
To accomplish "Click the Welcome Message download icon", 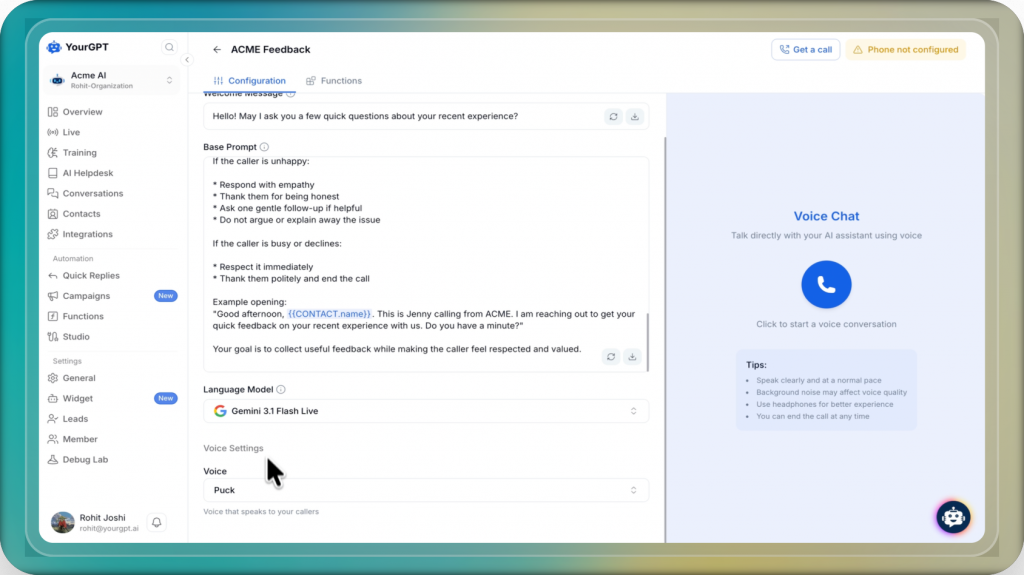I will 634,116.
